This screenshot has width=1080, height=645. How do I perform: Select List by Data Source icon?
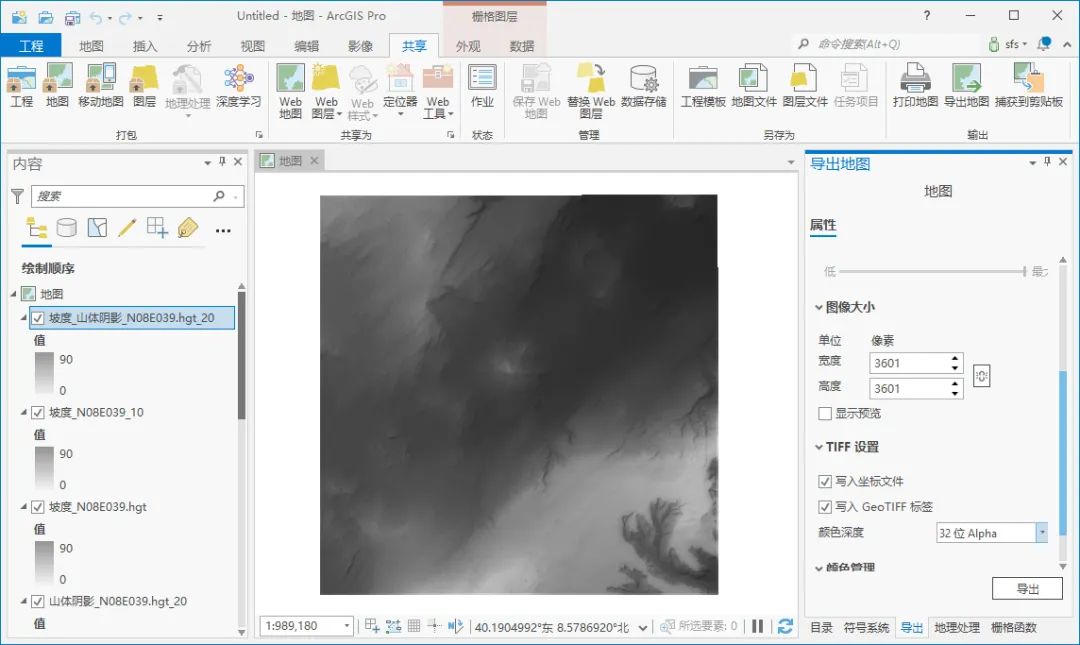click(66, 227)
